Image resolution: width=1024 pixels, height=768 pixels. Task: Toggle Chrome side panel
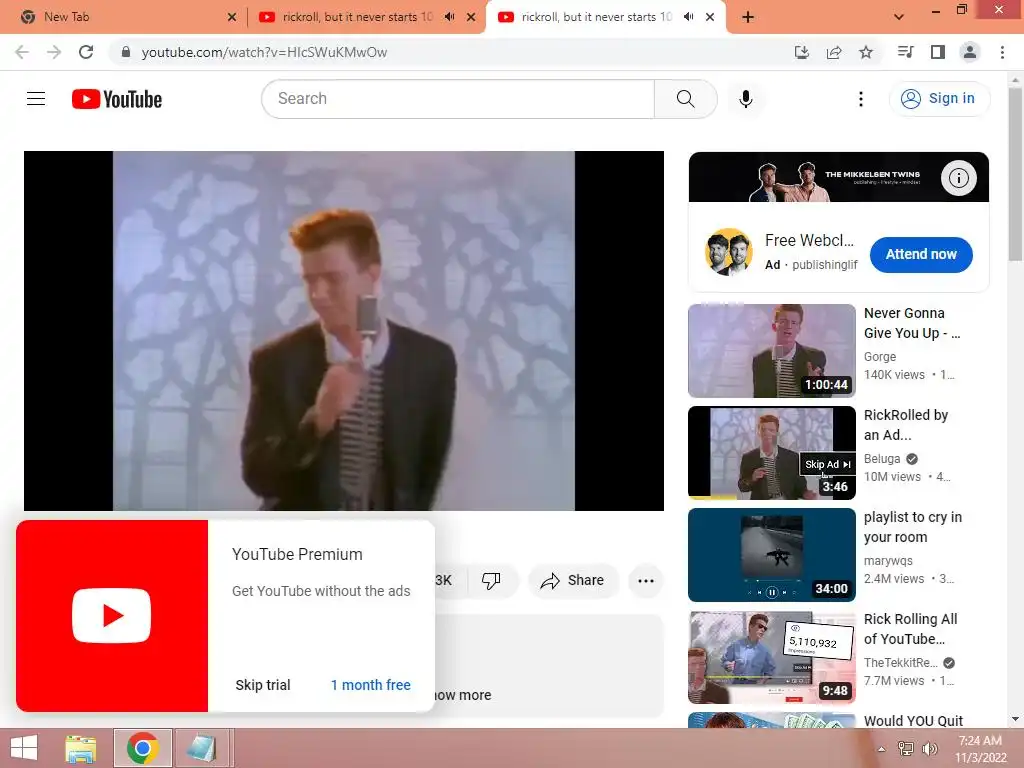point(938,52)
